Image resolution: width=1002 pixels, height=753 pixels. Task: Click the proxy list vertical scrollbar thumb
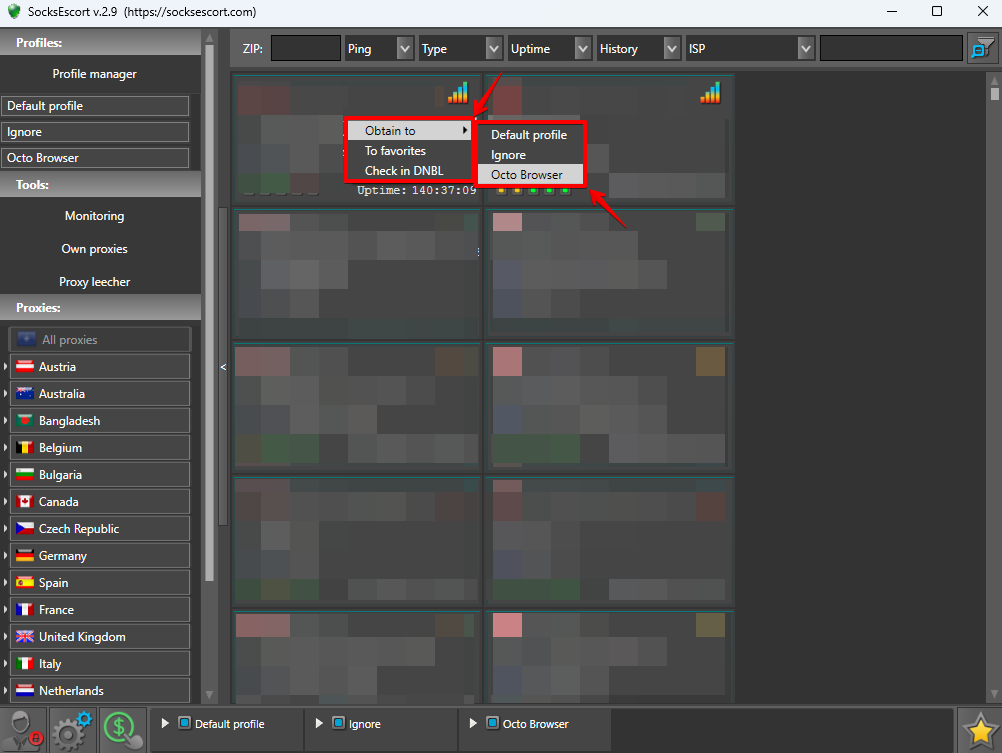coord(994,94)
